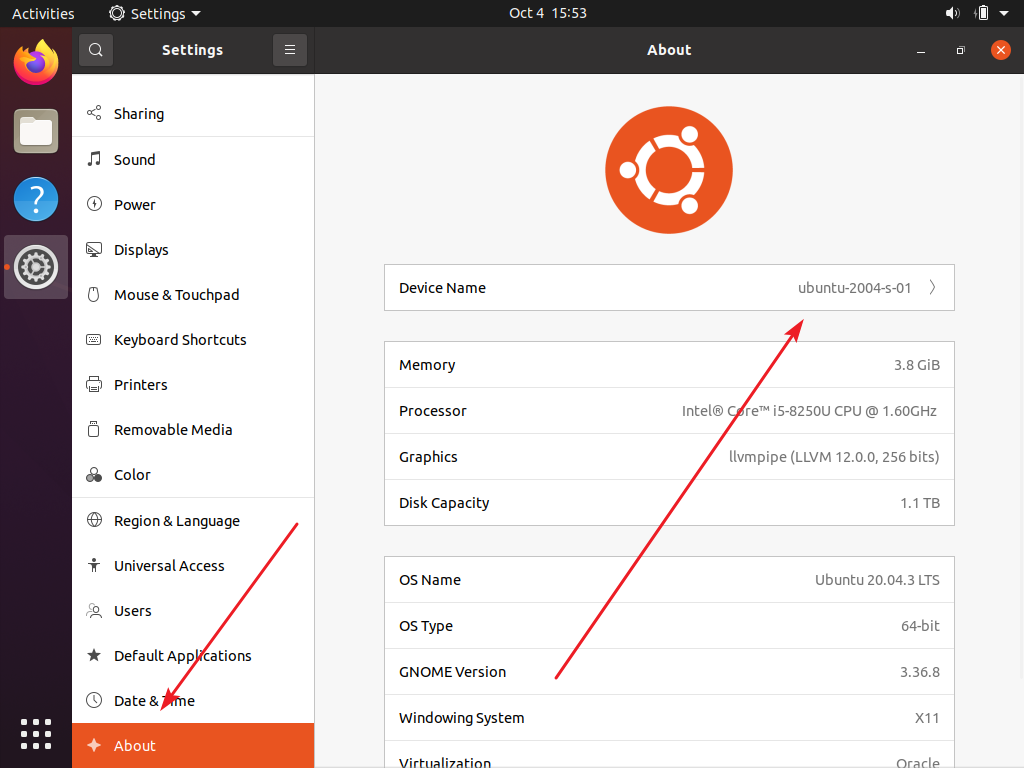Open the Settings search icon
This screenshot has height=768, width=1024.
coord(95,50)
